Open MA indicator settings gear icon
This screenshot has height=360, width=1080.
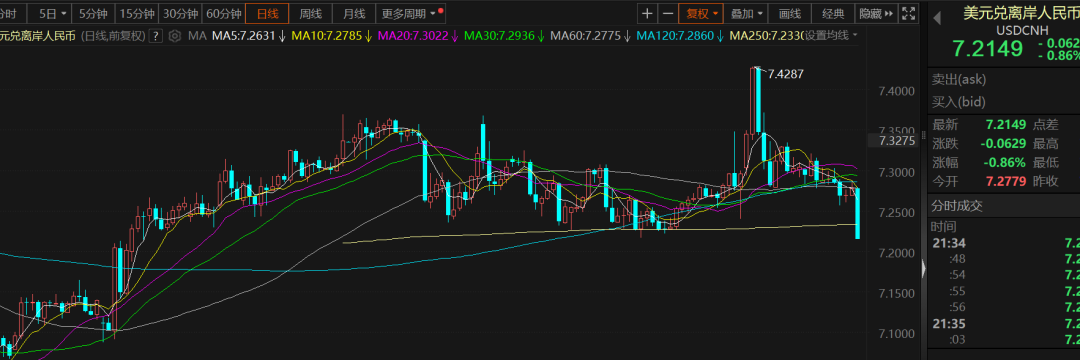click(175, 36)
